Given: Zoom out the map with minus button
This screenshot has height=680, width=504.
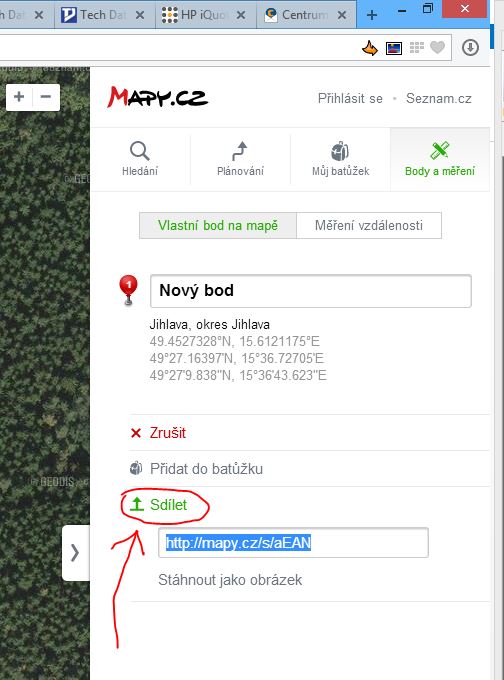Looking at the screenshot, I should pos(46,97).
